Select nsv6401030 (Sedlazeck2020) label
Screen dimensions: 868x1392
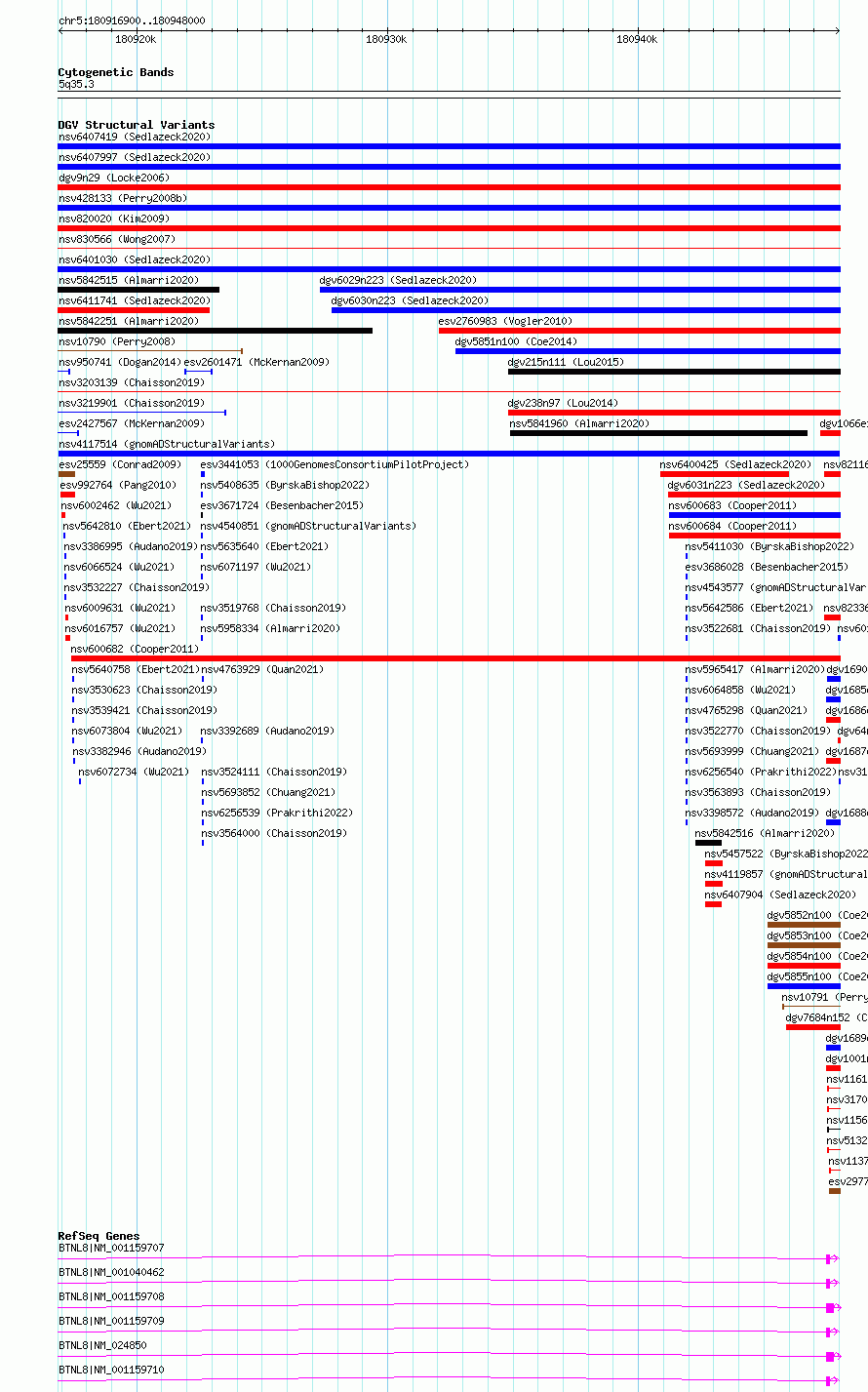(135, 259)
